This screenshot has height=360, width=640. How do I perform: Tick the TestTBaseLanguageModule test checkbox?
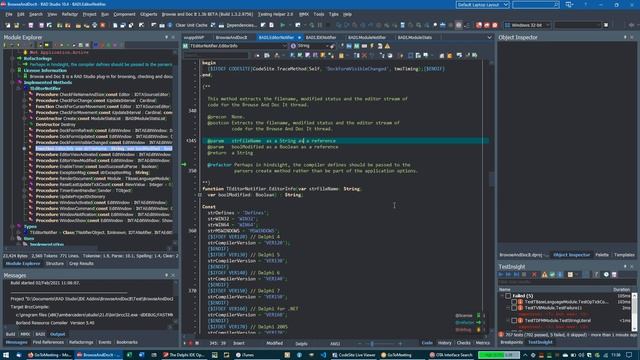514,302
